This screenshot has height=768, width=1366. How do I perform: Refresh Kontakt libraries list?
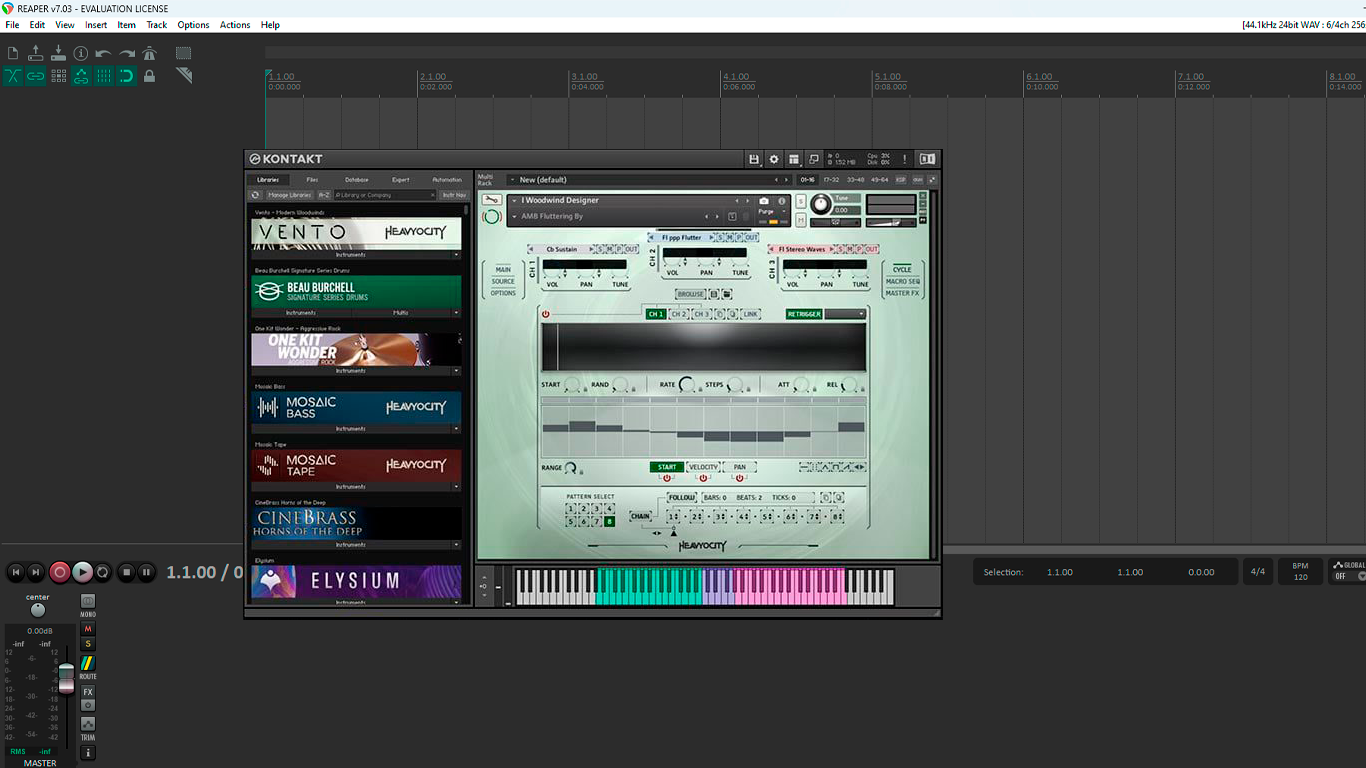(256, 195)
